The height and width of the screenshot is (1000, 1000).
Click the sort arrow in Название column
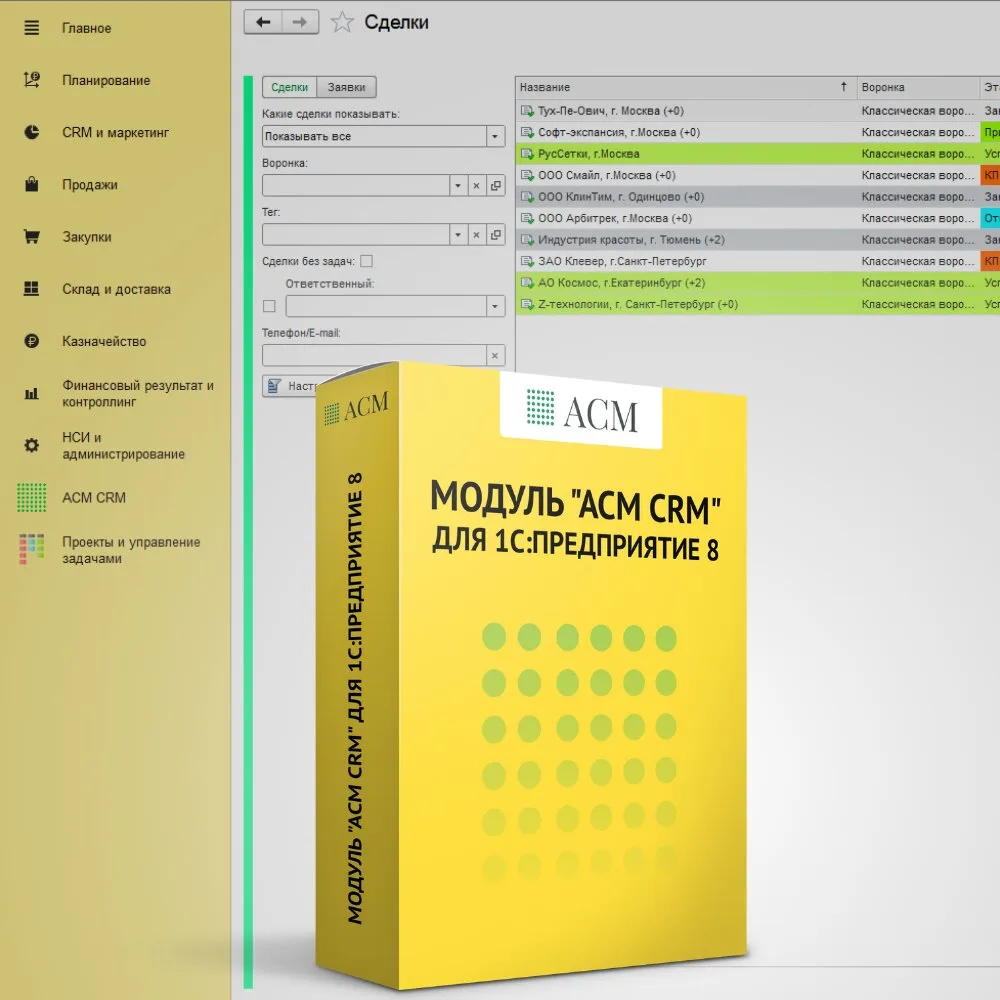coord(843,87)
